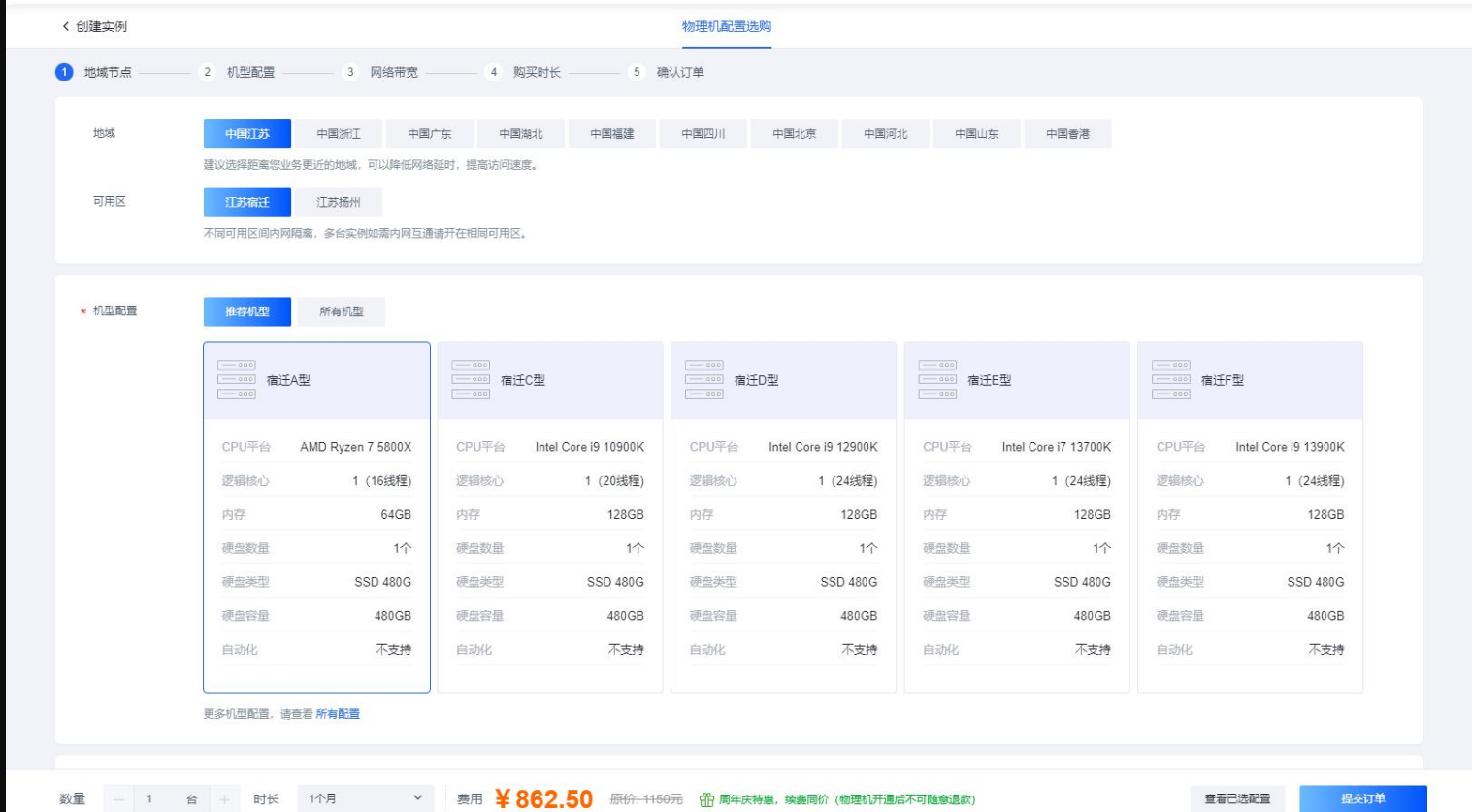Go back via the 创建实例 arrow
Screen dimensions: 1472x812
click(x=65, y=26)
